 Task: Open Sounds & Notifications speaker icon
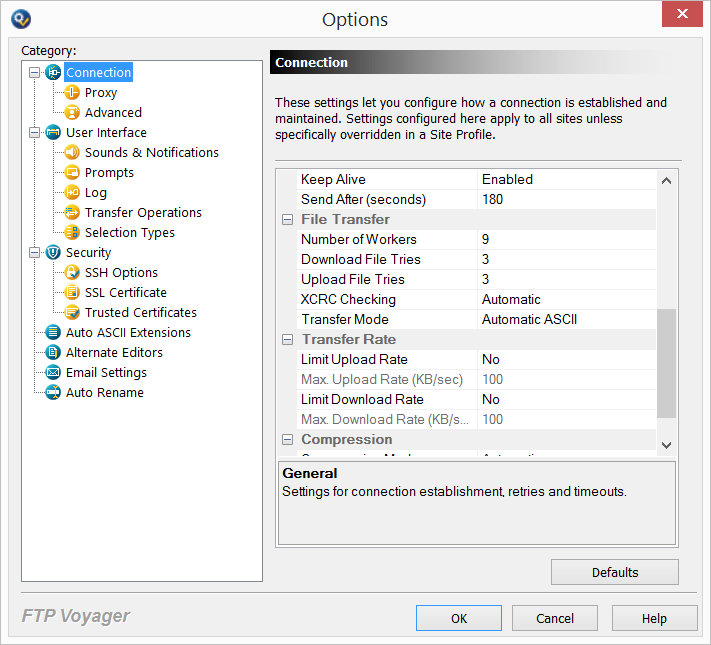[x=72, y=152]
